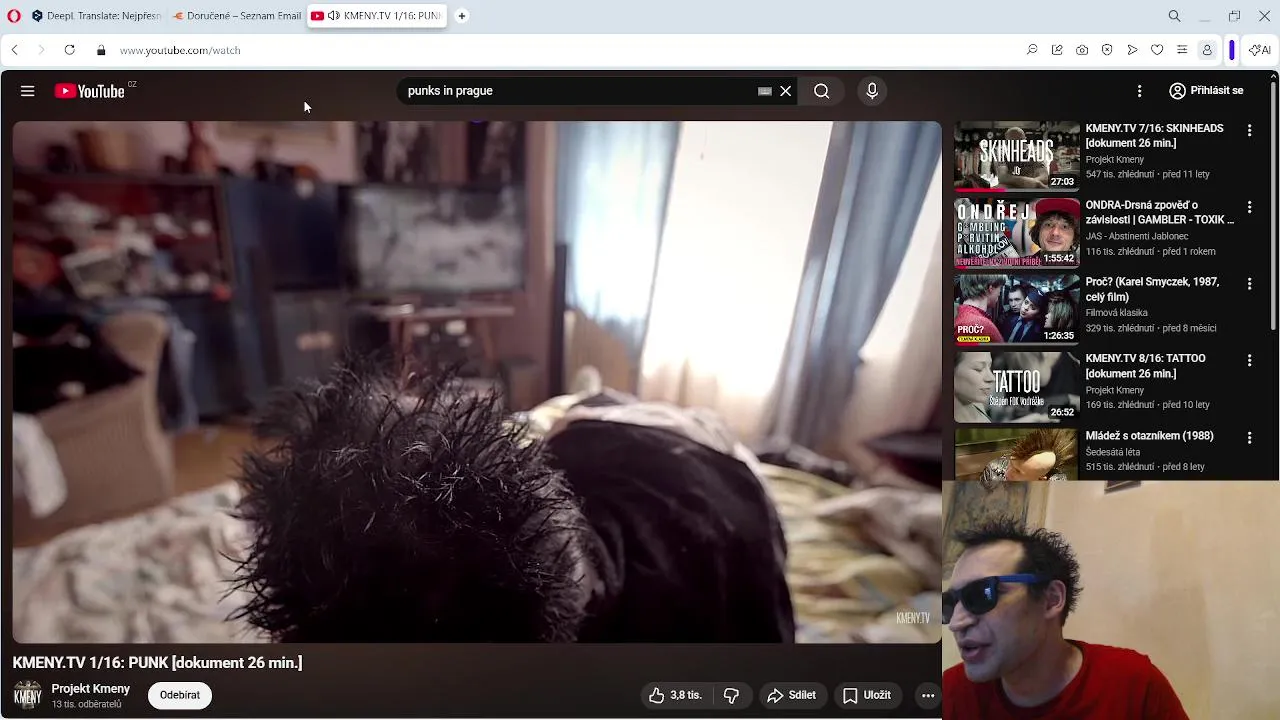Go to YouTube home via logo
The image size is (1280, 720).
pyautogui.click(x=90, y=91)
